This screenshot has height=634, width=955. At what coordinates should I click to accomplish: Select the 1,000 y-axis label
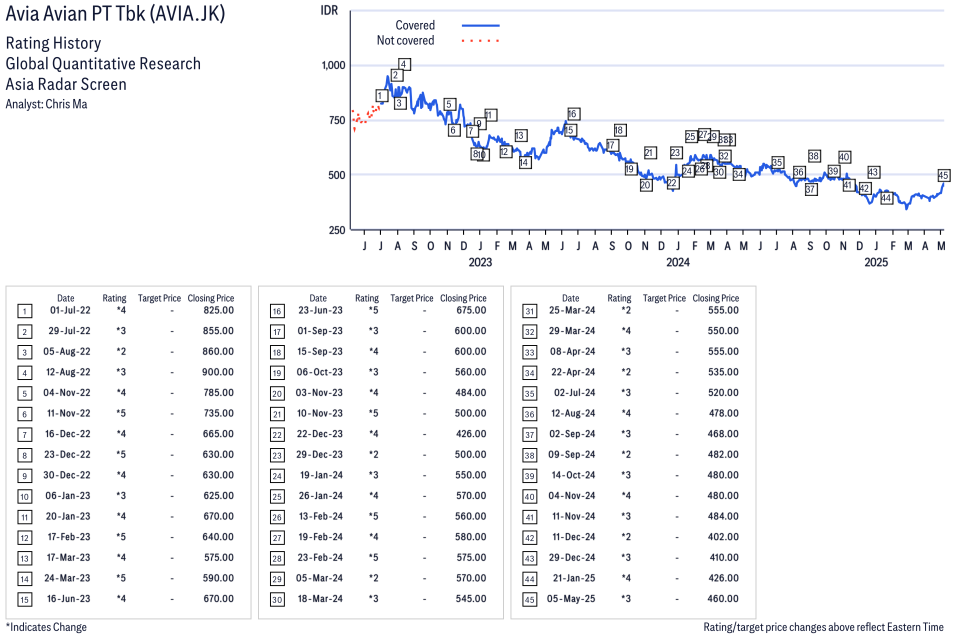click(x=333, y=65)
